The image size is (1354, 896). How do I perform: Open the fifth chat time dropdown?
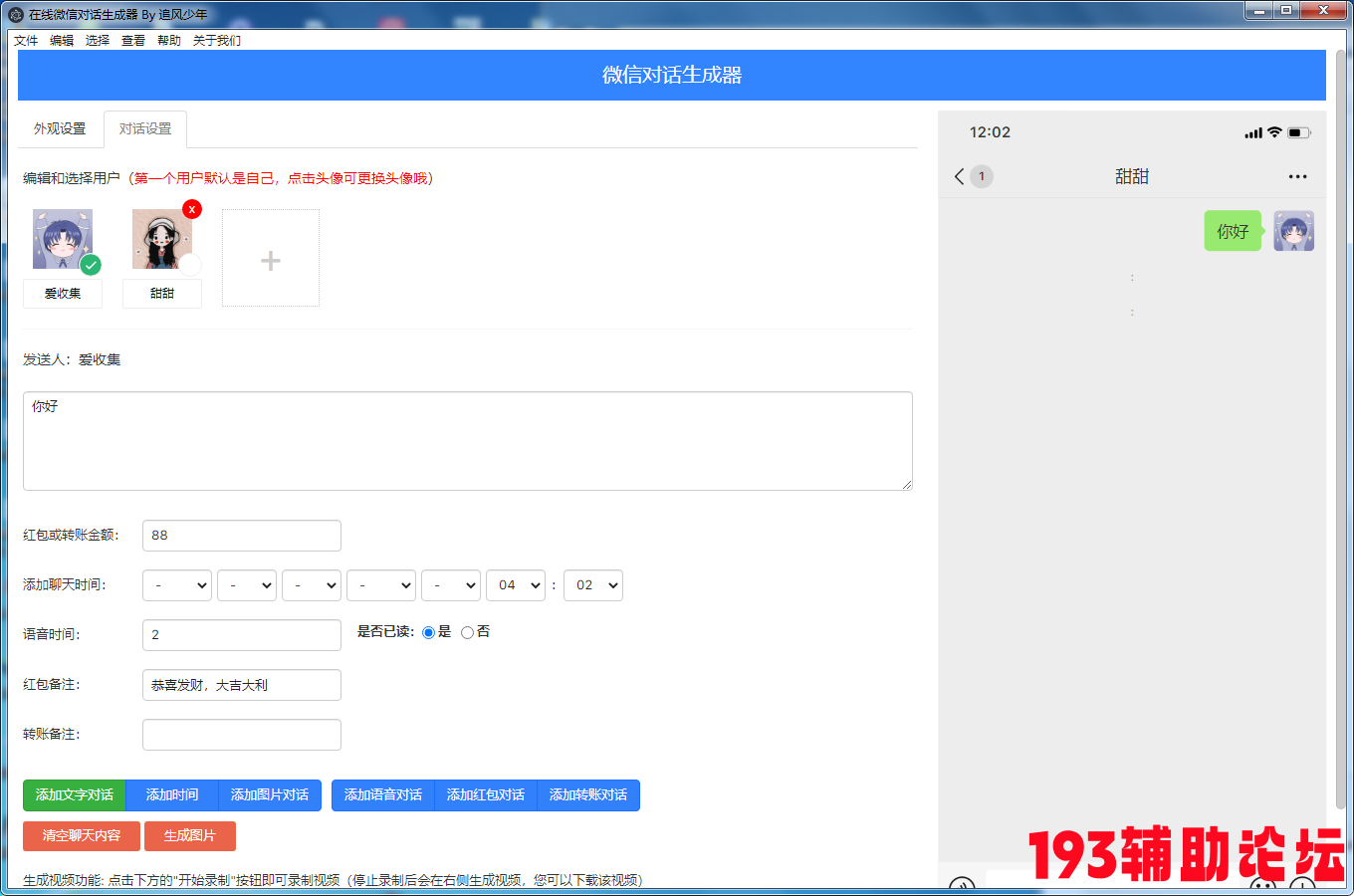click(x=451, y=585)
